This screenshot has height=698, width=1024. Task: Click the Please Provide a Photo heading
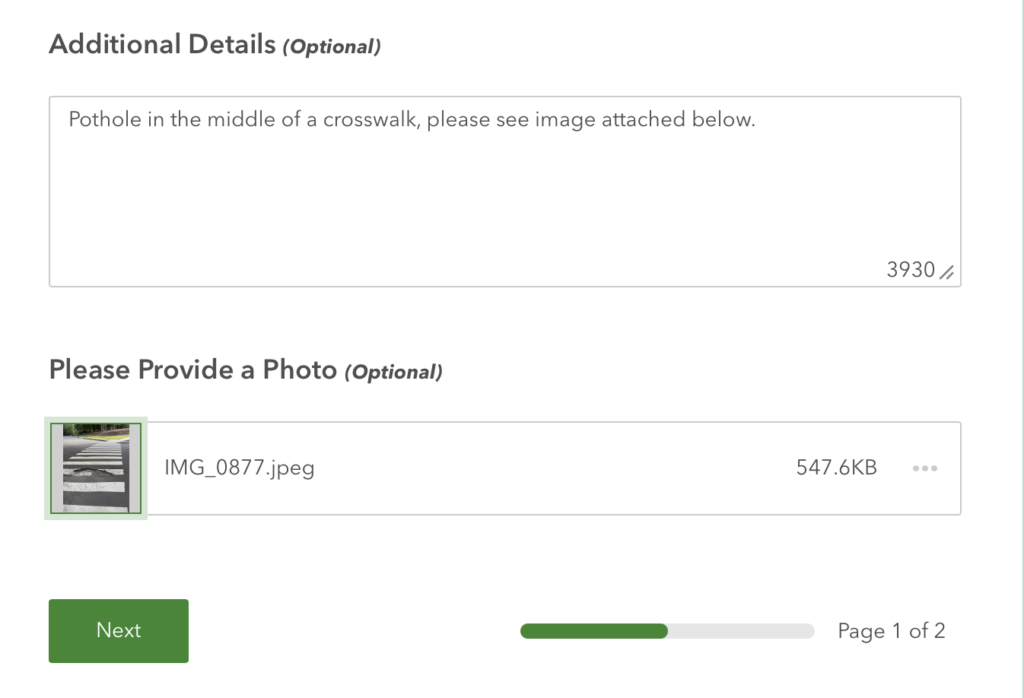click(193, 370)
